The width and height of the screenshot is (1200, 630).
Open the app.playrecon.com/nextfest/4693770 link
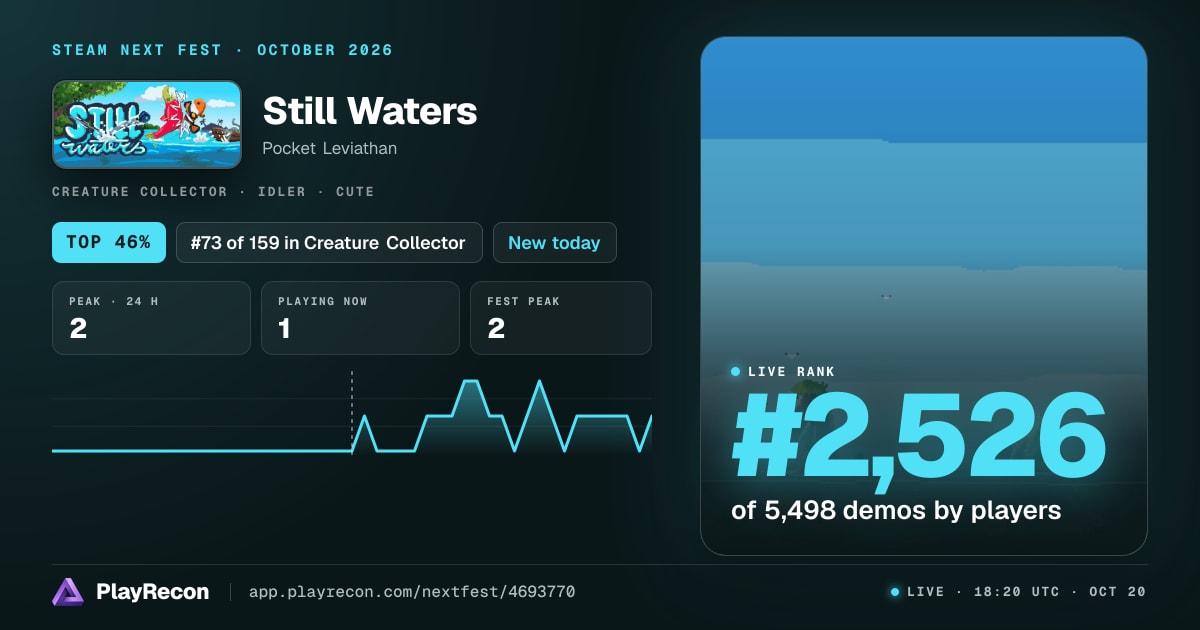pos(412,592)
